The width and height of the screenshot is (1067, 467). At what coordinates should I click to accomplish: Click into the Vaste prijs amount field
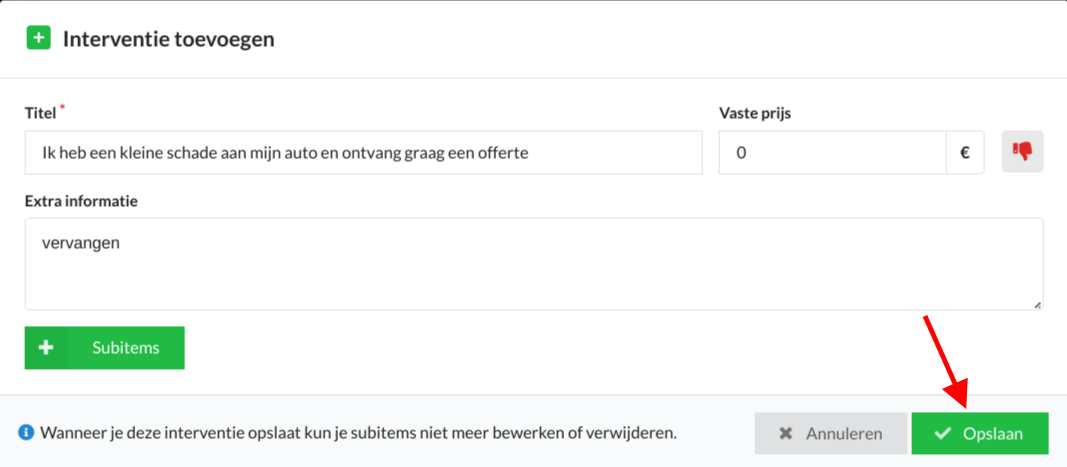coord(832,153)
